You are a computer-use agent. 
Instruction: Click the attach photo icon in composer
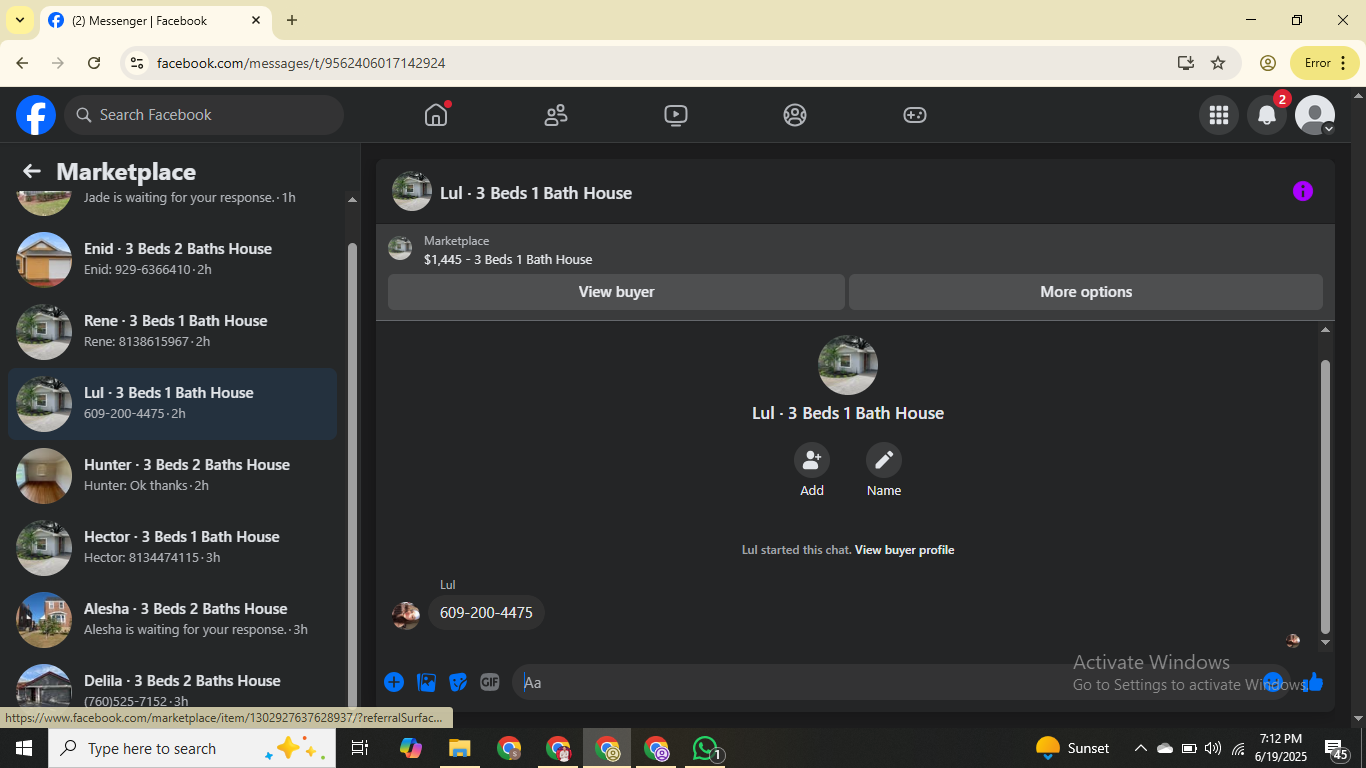(426, 682)
